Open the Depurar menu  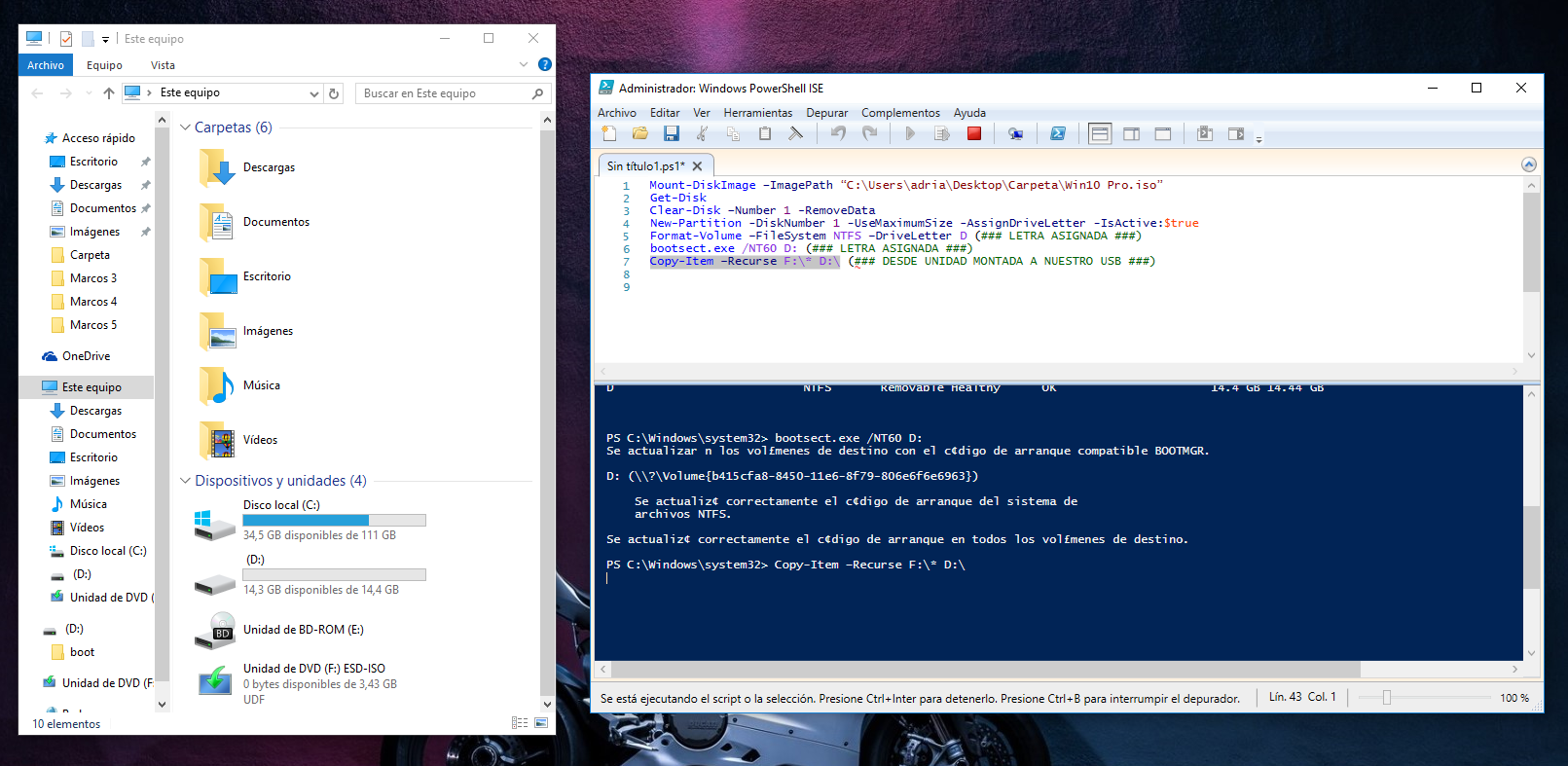coord(827,113)
